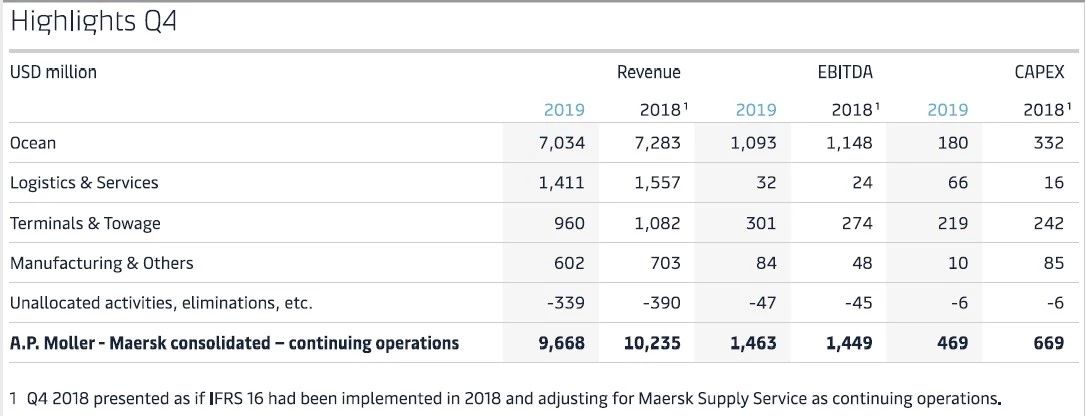
Task: Click Logistics & Services EBITDA 24
Action: (x=862, y=183)
